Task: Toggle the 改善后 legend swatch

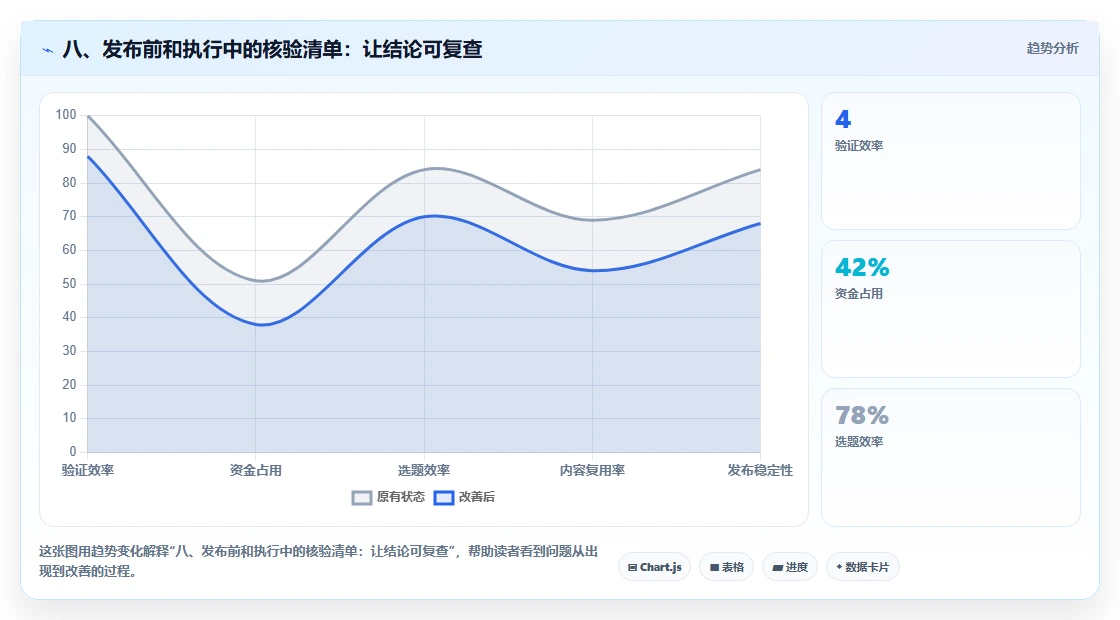Action: (444, 497)
